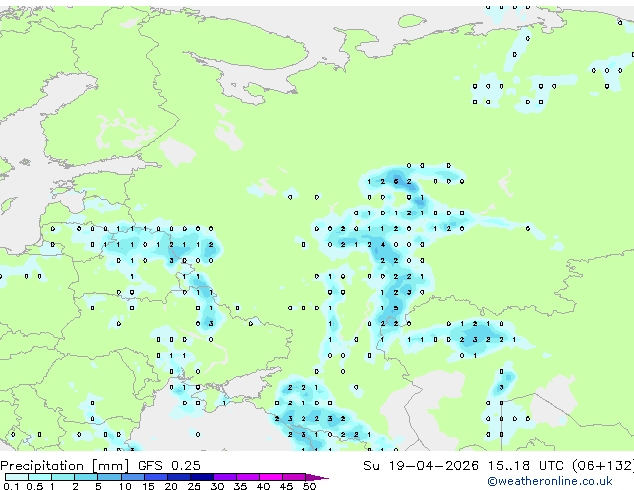Image resolution: width=634 pixels, height=490 pixels.
Task: Click the purple swatch between 30 and 35
Action: coord(225,477)
